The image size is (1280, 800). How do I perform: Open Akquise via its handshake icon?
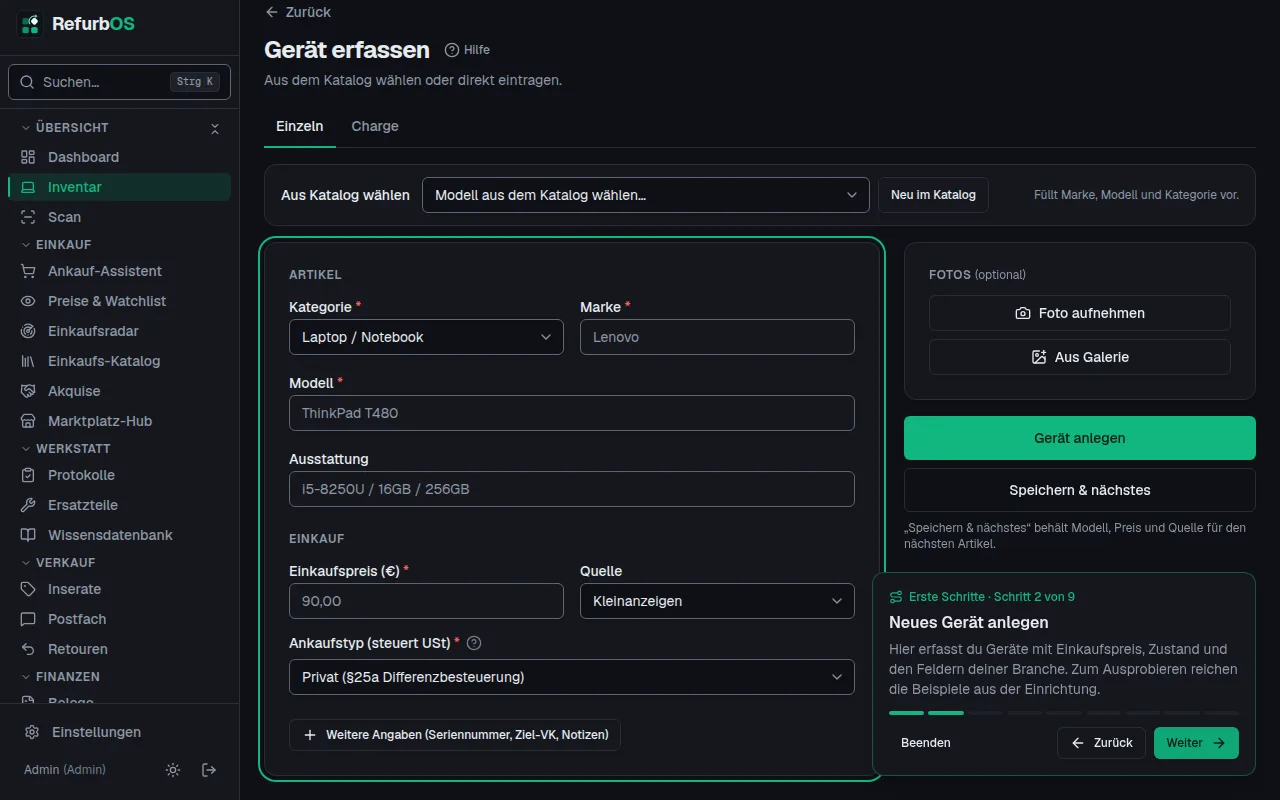pyautogui.click(x=28, y=391)
